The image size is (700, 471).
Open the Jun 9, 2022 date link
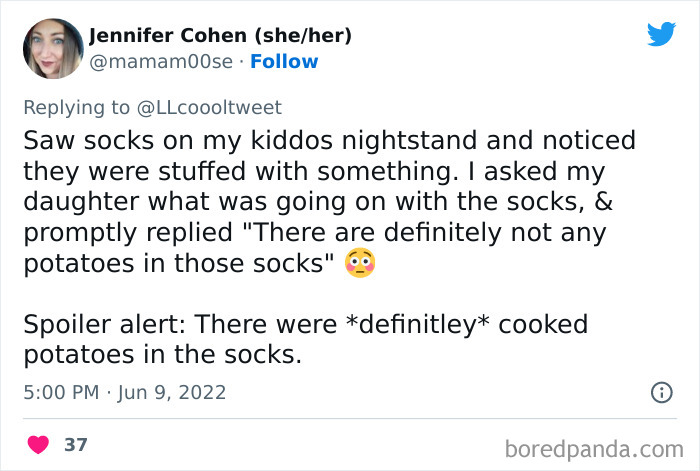click(x=170, y=393)
